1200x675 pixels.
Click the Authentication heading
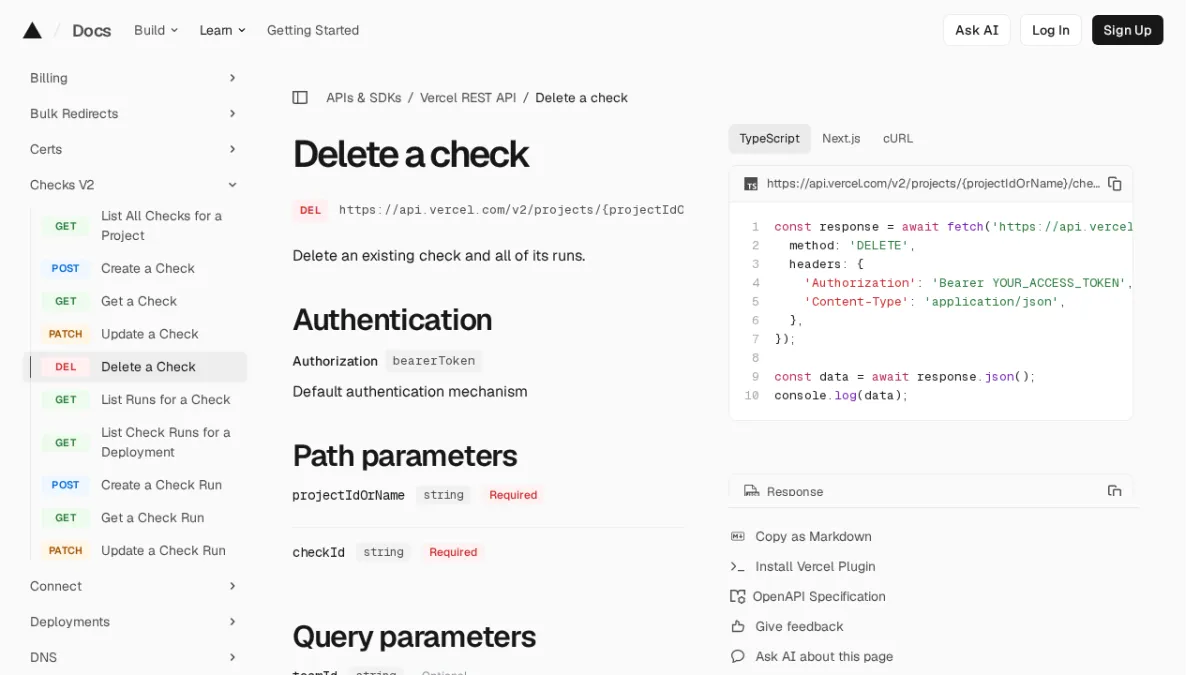(x=392, y=320)
